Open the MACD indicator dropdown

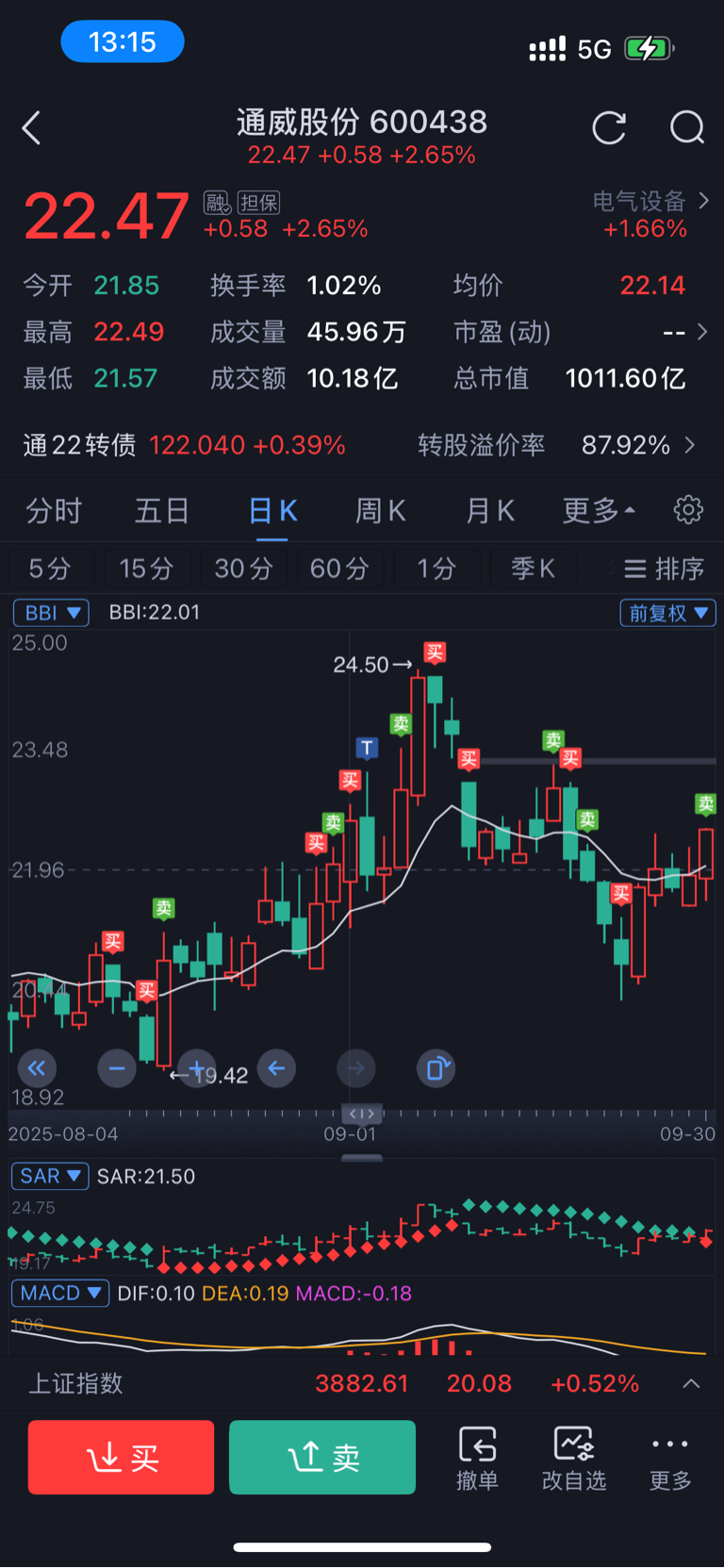[x=60, y=1293]
